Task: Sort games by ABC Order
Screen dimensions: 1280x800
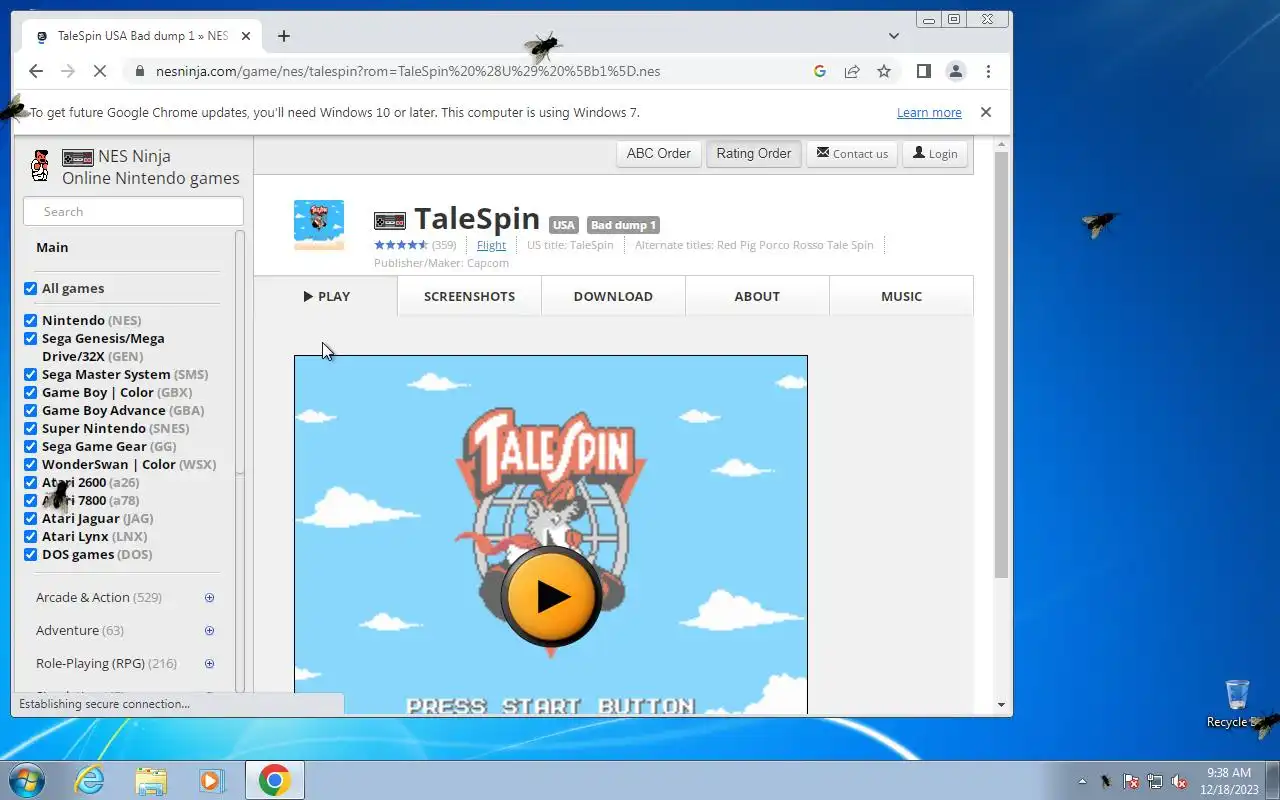Action: (x=659, y=153)
